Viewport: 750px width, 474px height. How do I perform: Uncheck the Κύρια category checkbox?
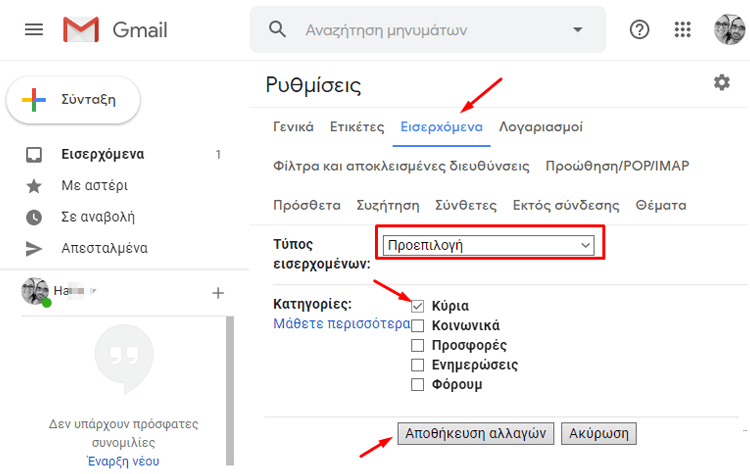click(x=418, y=306)
